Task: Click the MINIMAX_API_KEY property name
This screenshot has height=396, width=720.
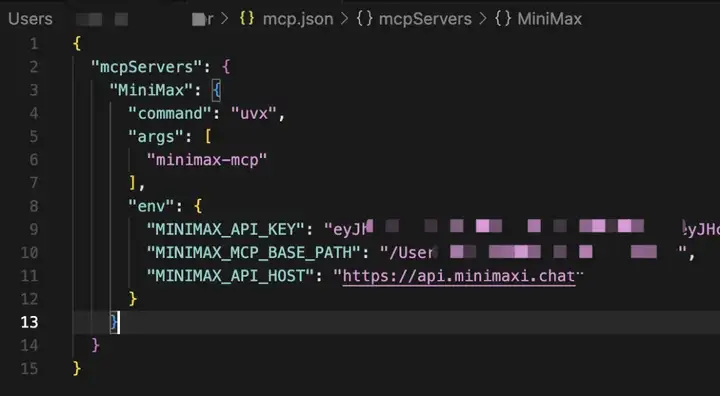Action: (x=225, y=229)
